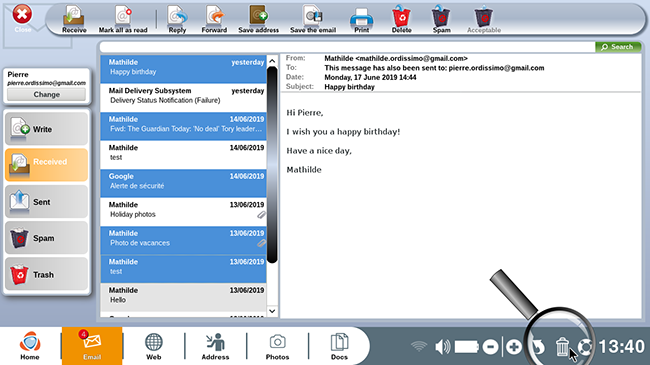
Task: Delete the selected email
Action: (x=401, y=19)
